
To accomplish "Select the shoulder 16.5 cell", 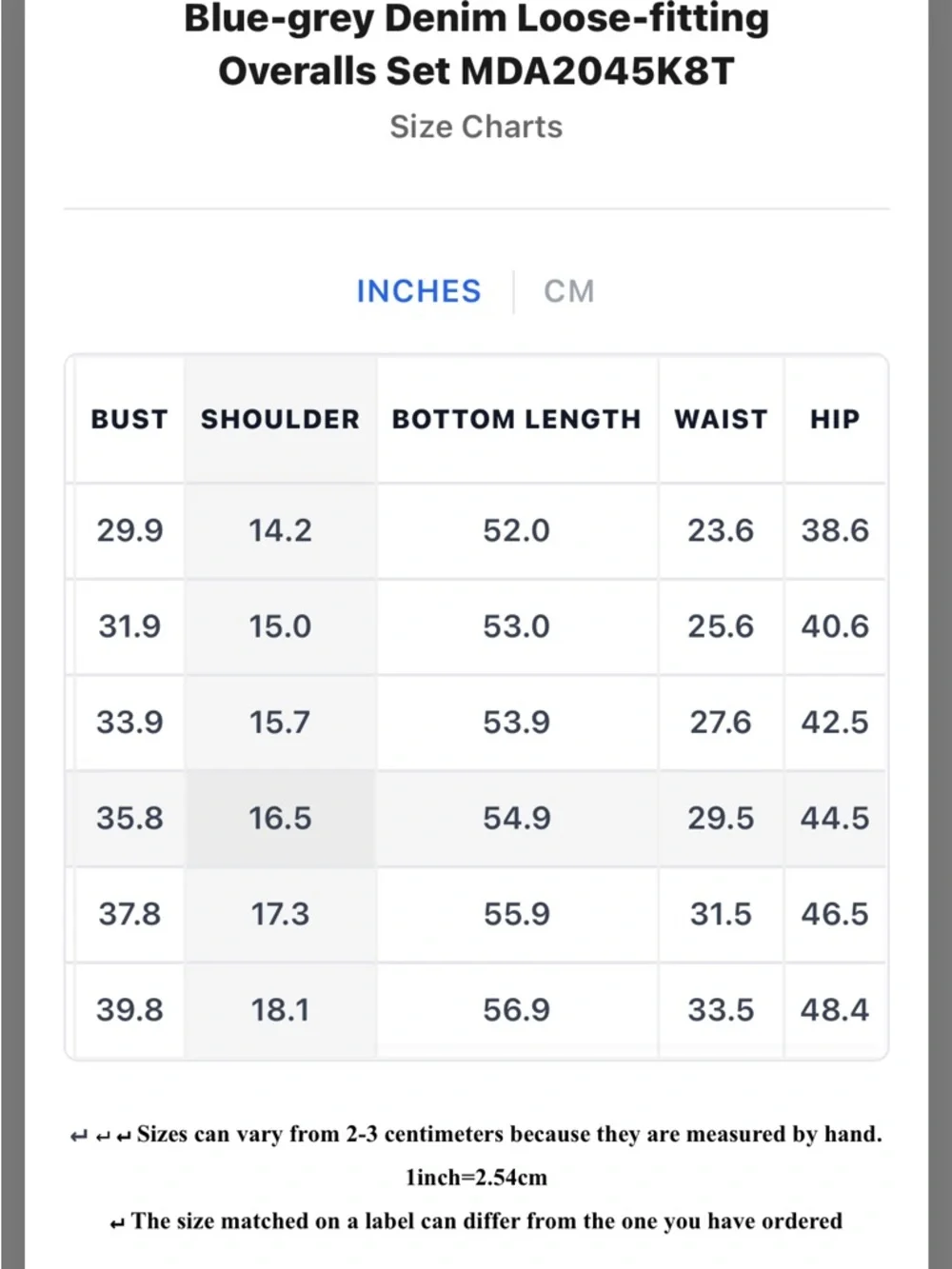I will [280, 819].
